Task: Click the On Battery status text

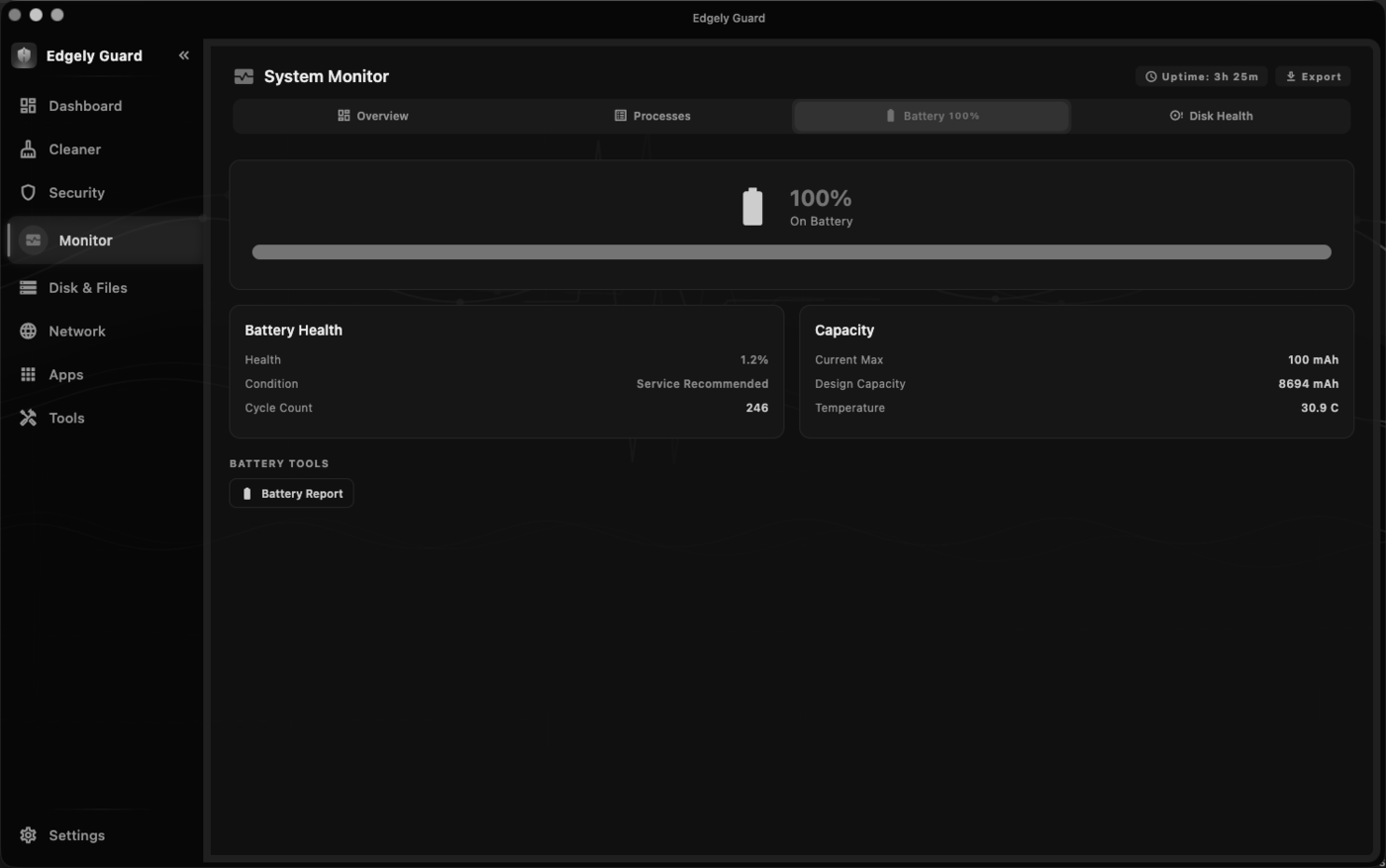Action: coord(822,222)
